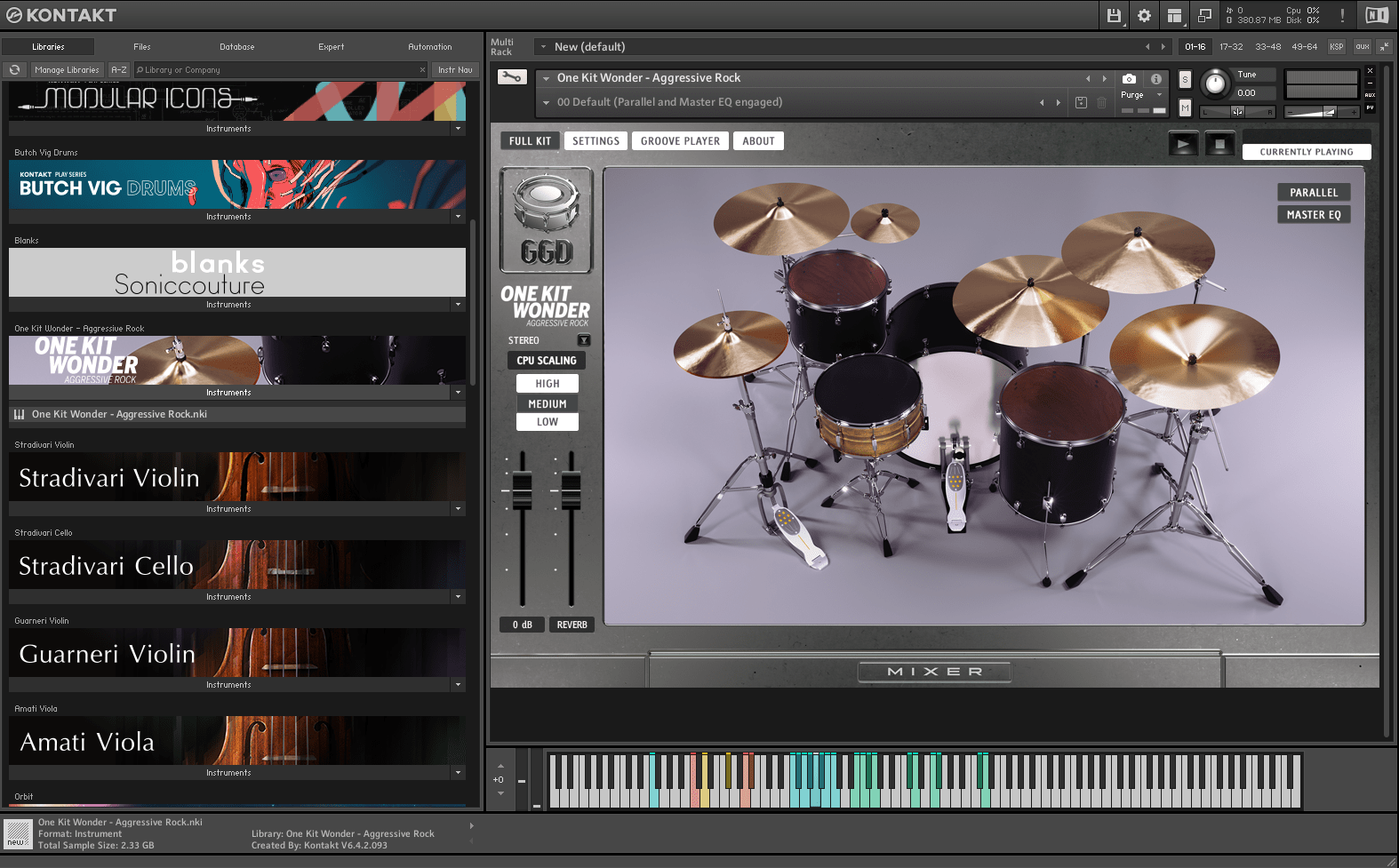Open the workspace layout management icon

(1174, 15)
